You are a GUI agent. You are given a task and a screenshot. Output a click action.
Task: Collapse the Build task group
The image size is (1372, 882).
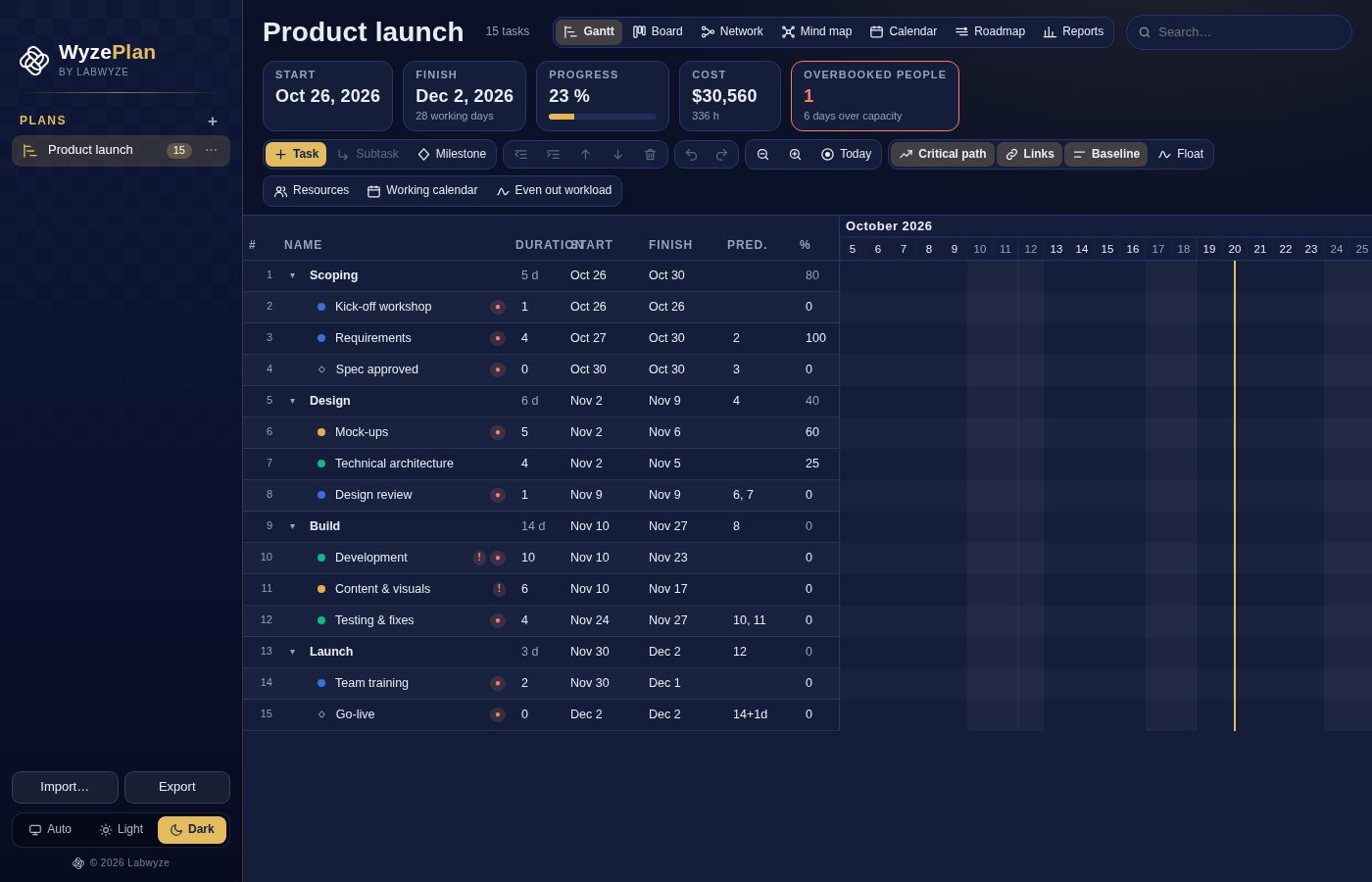click(292, 526)
